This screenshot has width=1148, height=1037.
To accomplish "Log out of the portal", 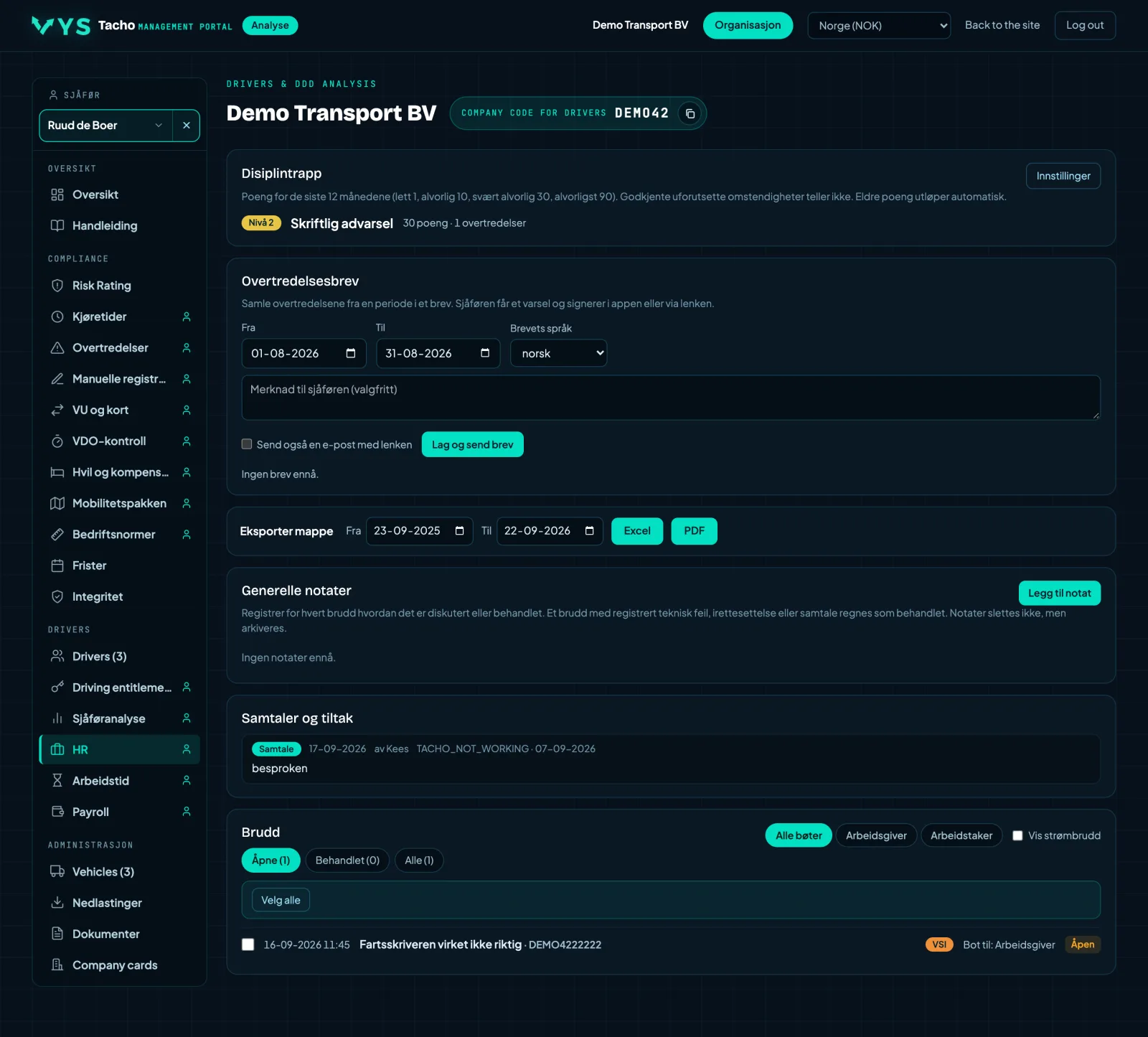I will tap(1085, 25).
